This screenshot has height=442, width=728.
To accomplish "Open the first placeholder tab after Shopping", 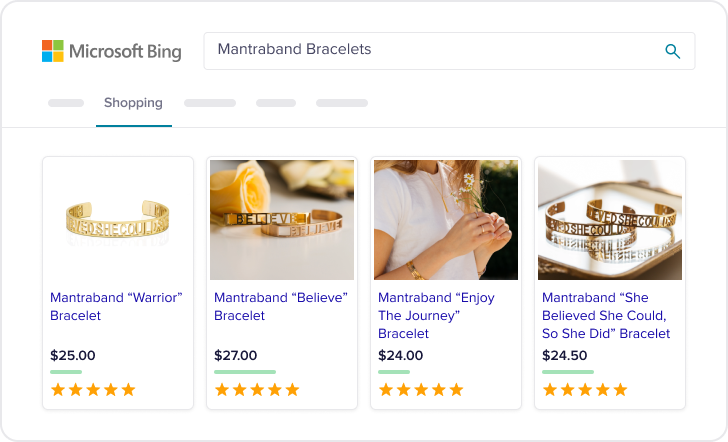I will point(210,103).
